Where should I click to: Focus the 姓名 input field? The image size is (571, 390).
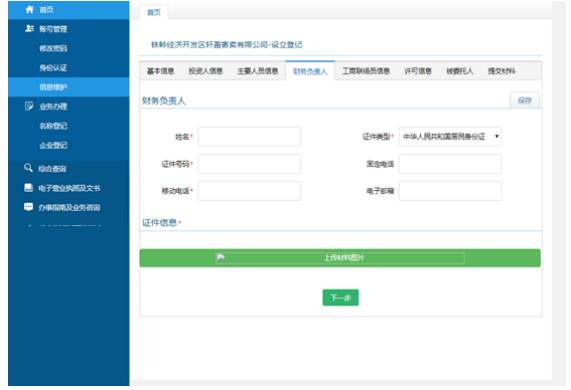(x=249, y=137)
